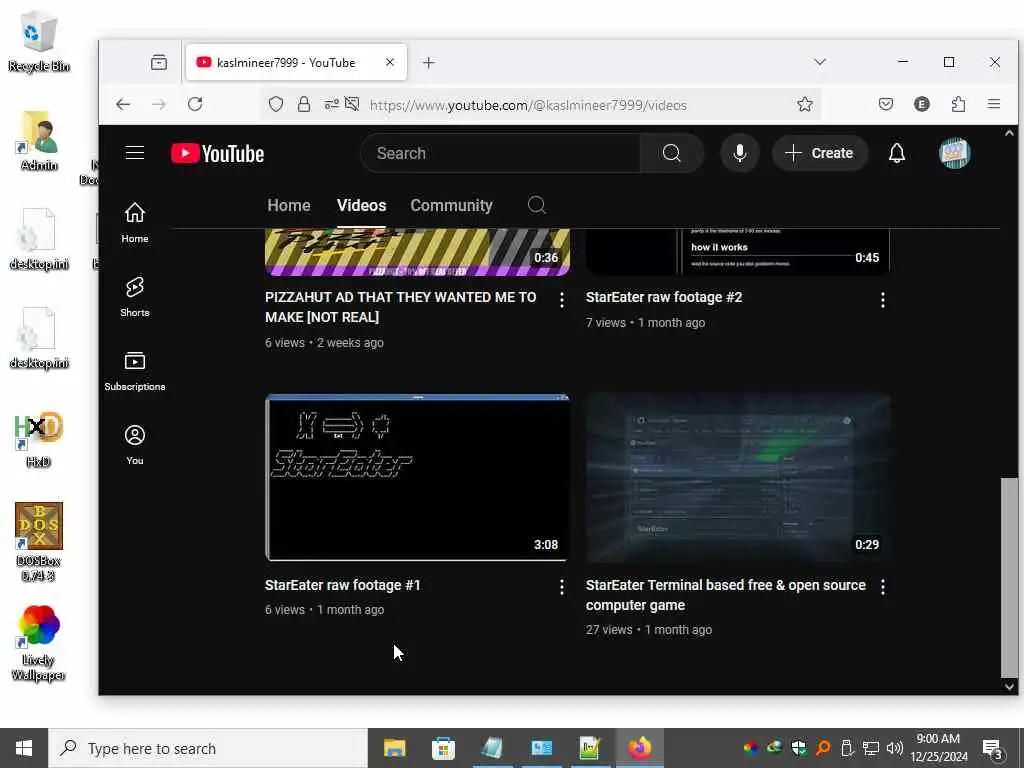Viewport: 1024px width, 768px height.
Task: Click the Create button
Action: (x=820, y=153)
